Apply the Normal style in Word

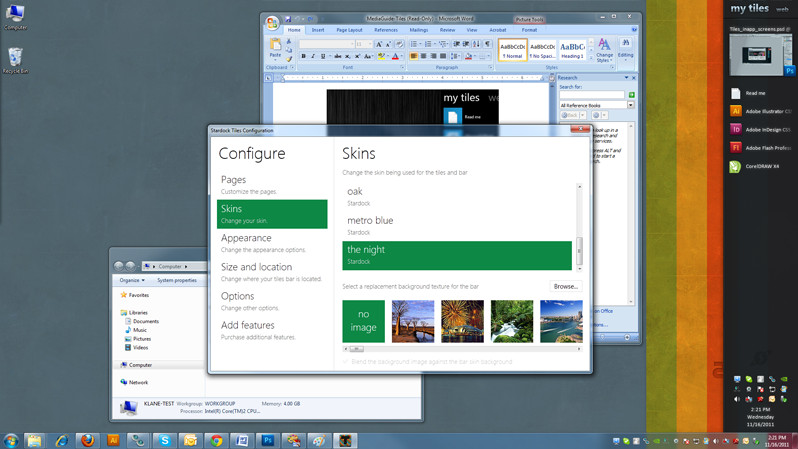[512, 50]
